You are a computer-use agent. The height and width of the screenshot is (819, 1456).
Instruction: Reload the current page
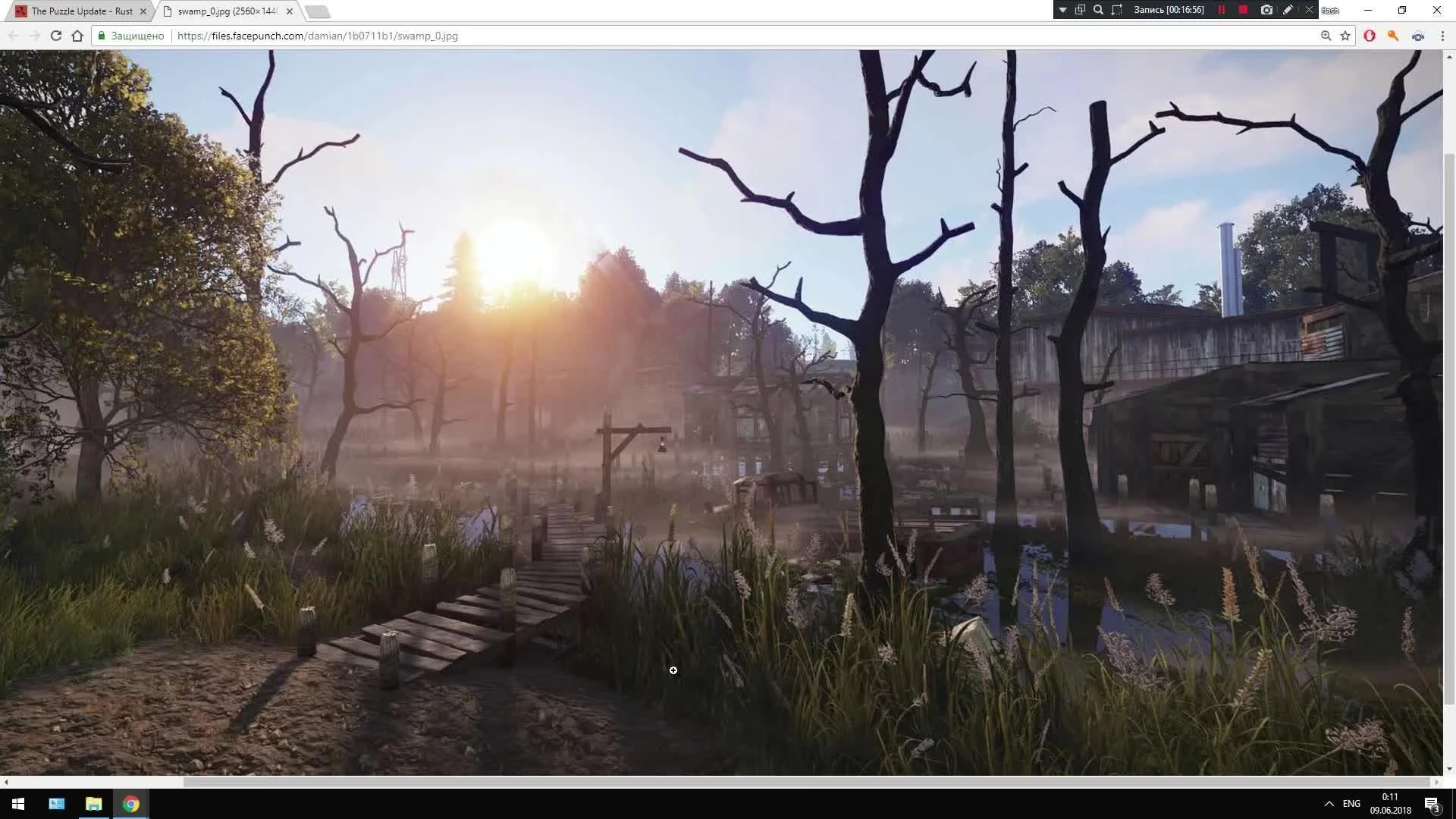tap(56, 35)
